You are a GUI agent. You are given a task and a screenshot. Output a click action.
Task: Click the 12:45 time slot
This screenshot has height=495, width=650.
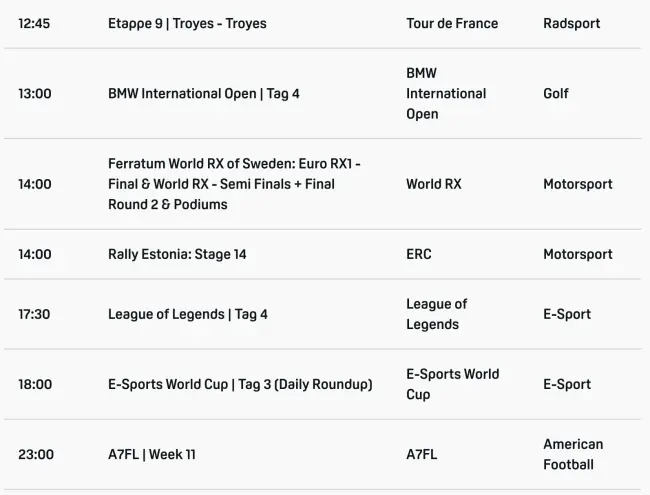click(35, 23)
